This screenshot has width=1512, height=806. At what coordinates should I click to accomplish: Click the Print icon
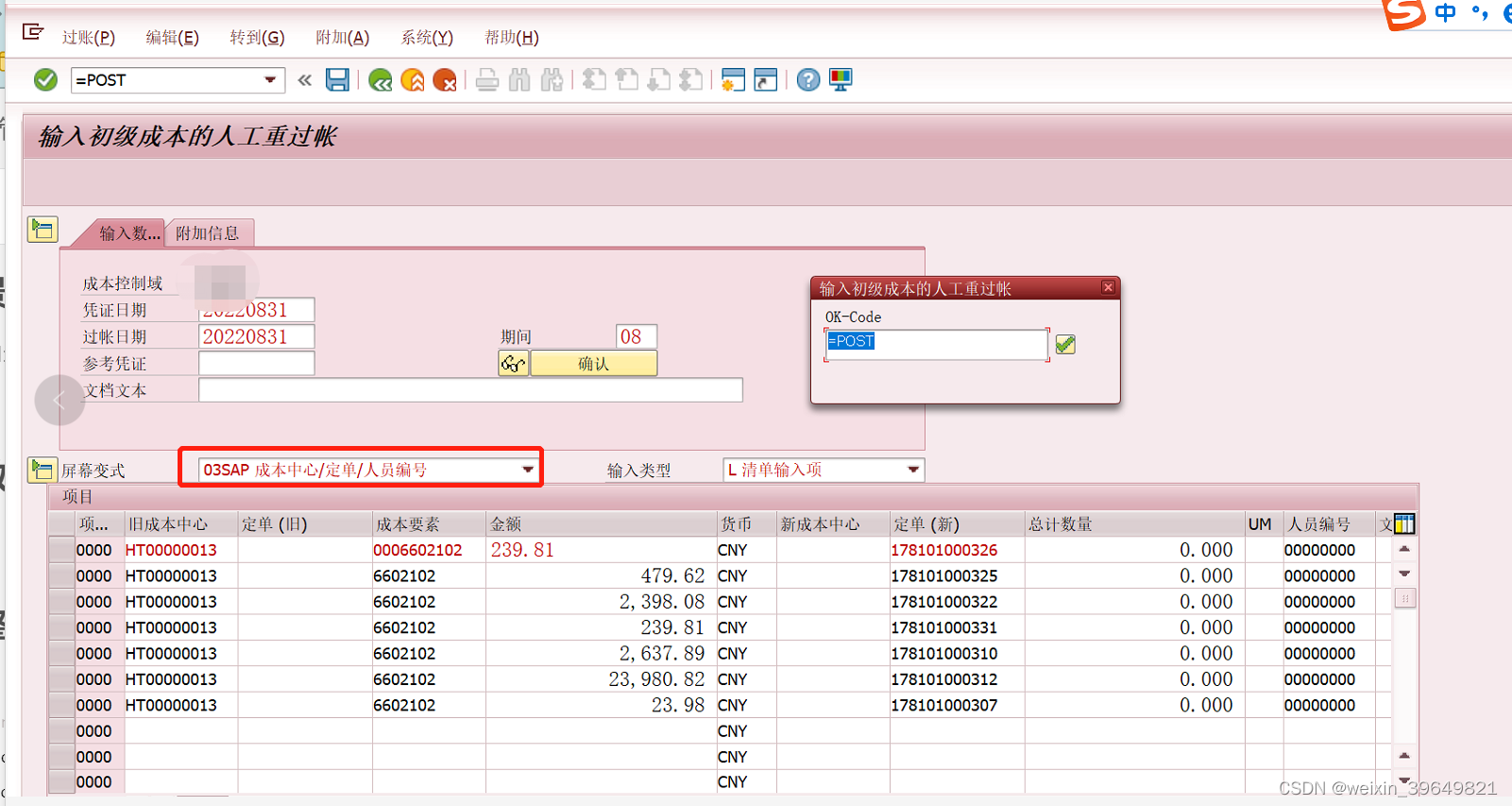(487, 80)
